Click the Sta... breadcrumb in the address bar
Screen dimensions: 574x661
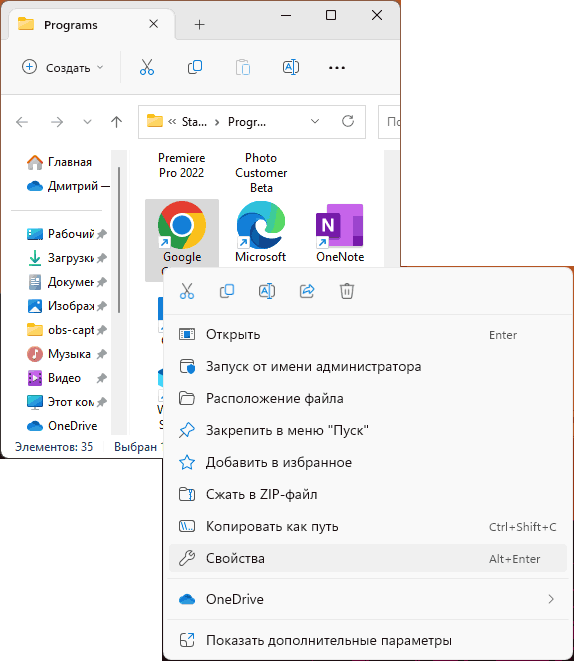tap(194, 122)
